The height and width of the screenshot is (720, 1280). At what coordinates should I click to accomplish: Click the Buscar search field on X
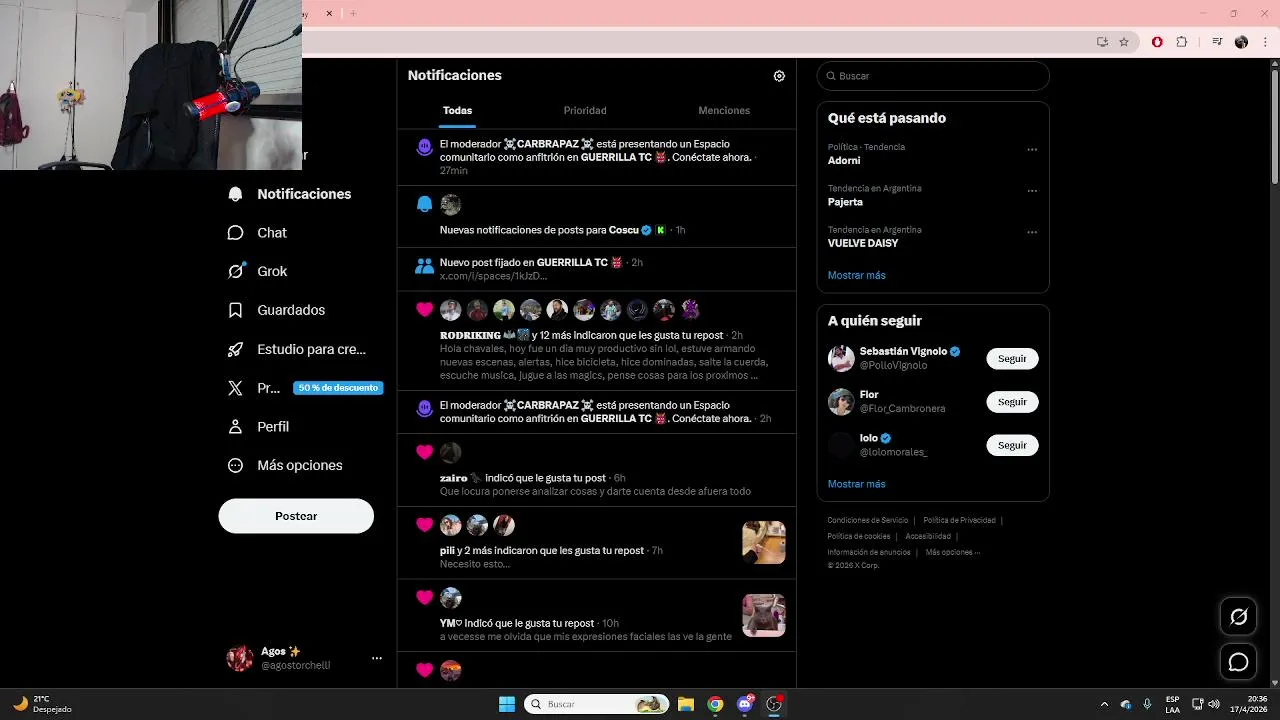[x=933, y=76]
